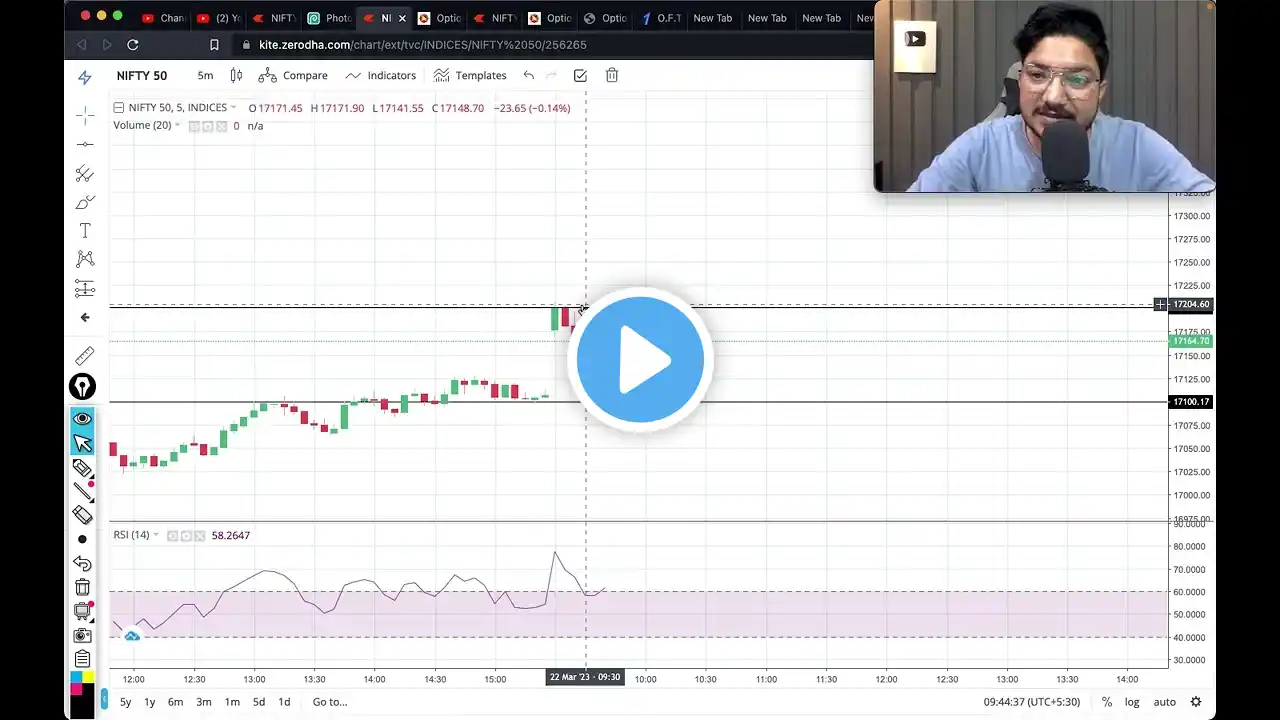Switch to the Photo browser tab
The width and height of the screenshot is (1280, 720).
click(330, 18)
